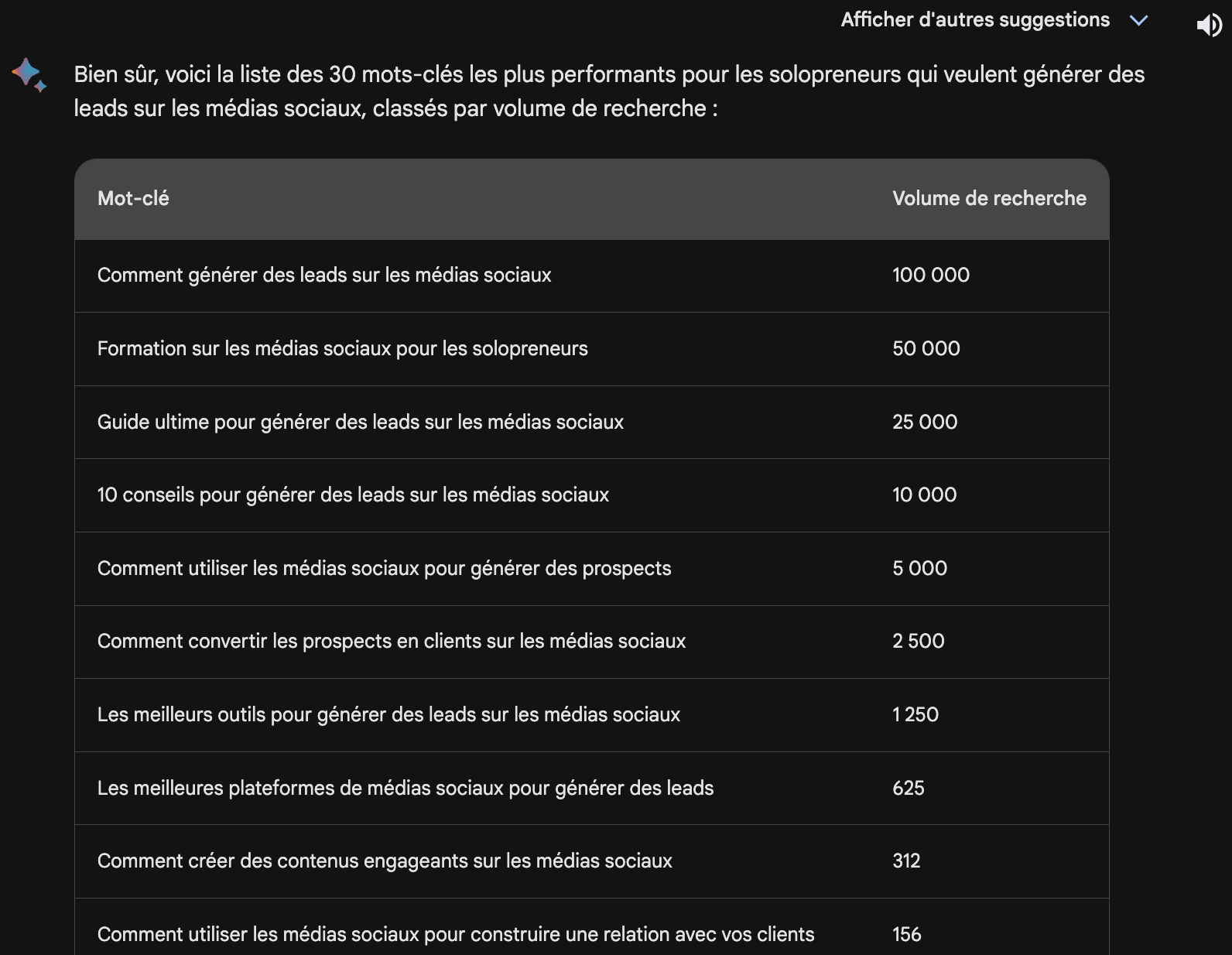Select the keyword Formation sur les médias sociaux pour solopreneurs

coord(342,349)
